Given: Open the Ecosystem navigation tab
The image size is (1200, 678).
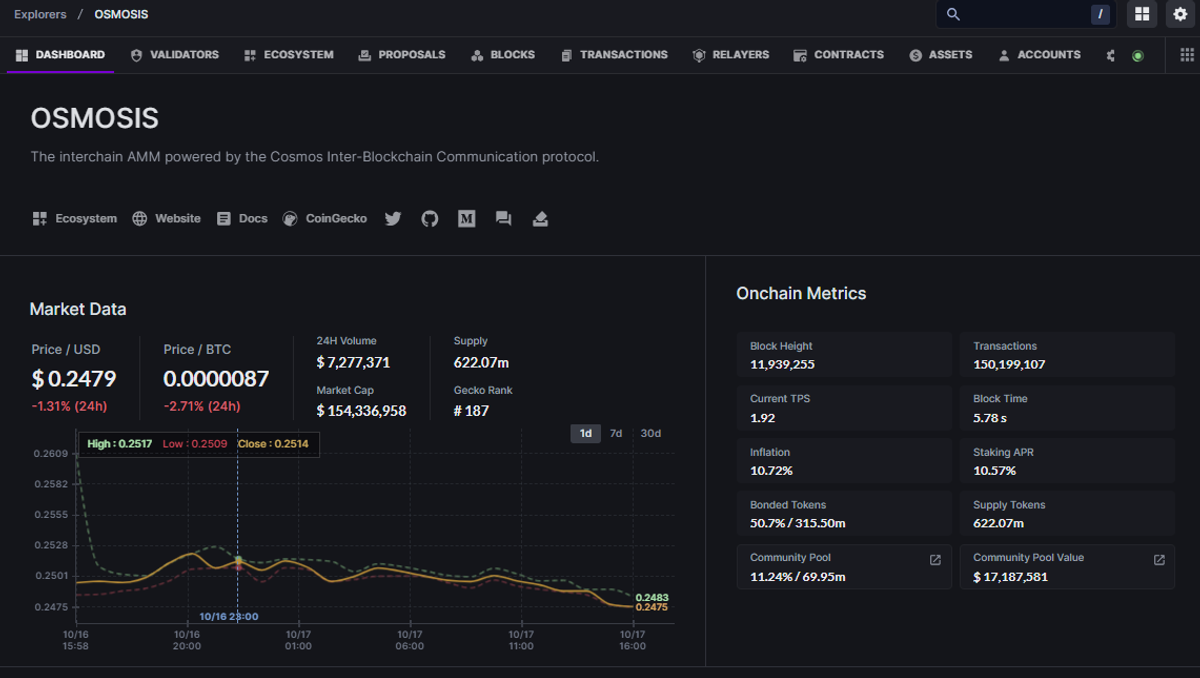Looking at the screenshot, I should pyautogui.click(x=289, y=55).
